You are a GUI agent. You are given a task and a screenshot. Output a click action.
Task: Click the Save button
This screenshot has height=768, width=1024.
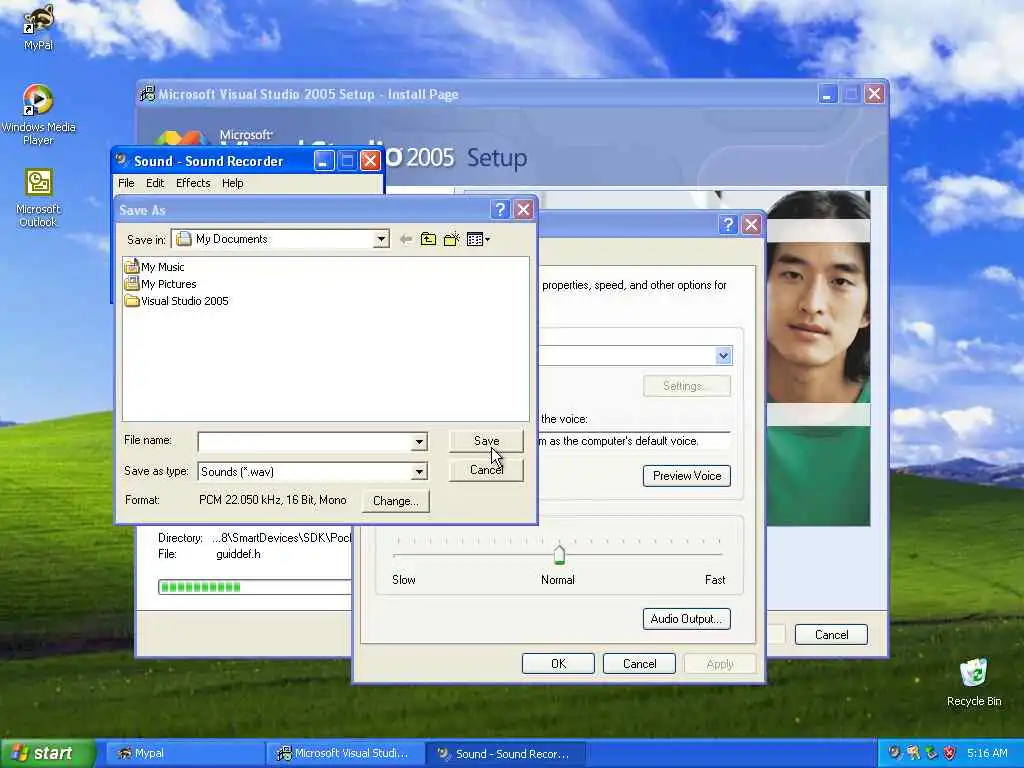(x=487, y=441)
